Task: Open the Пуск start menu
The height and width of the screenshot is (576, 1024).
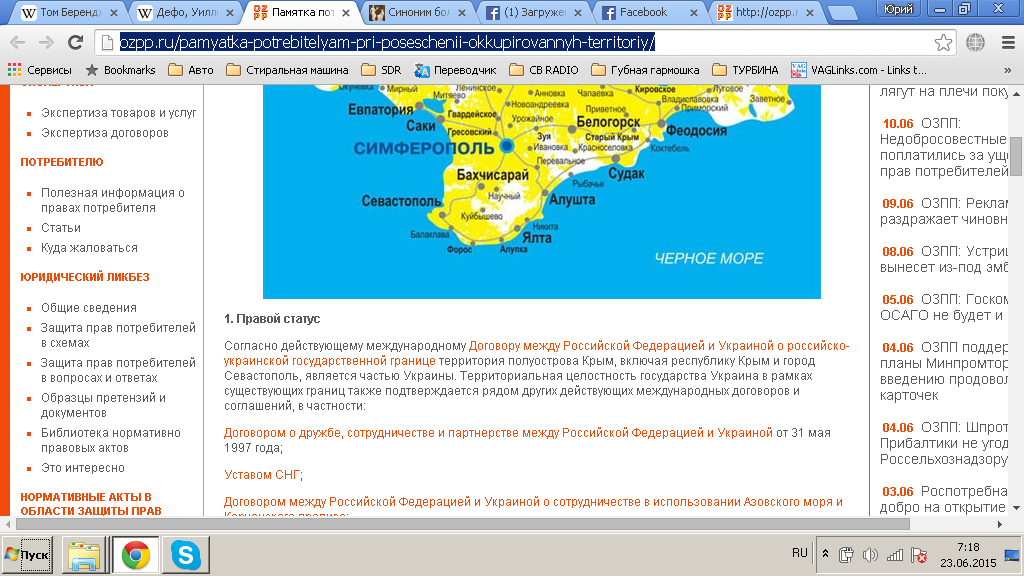Action: (x=27, y=555)
